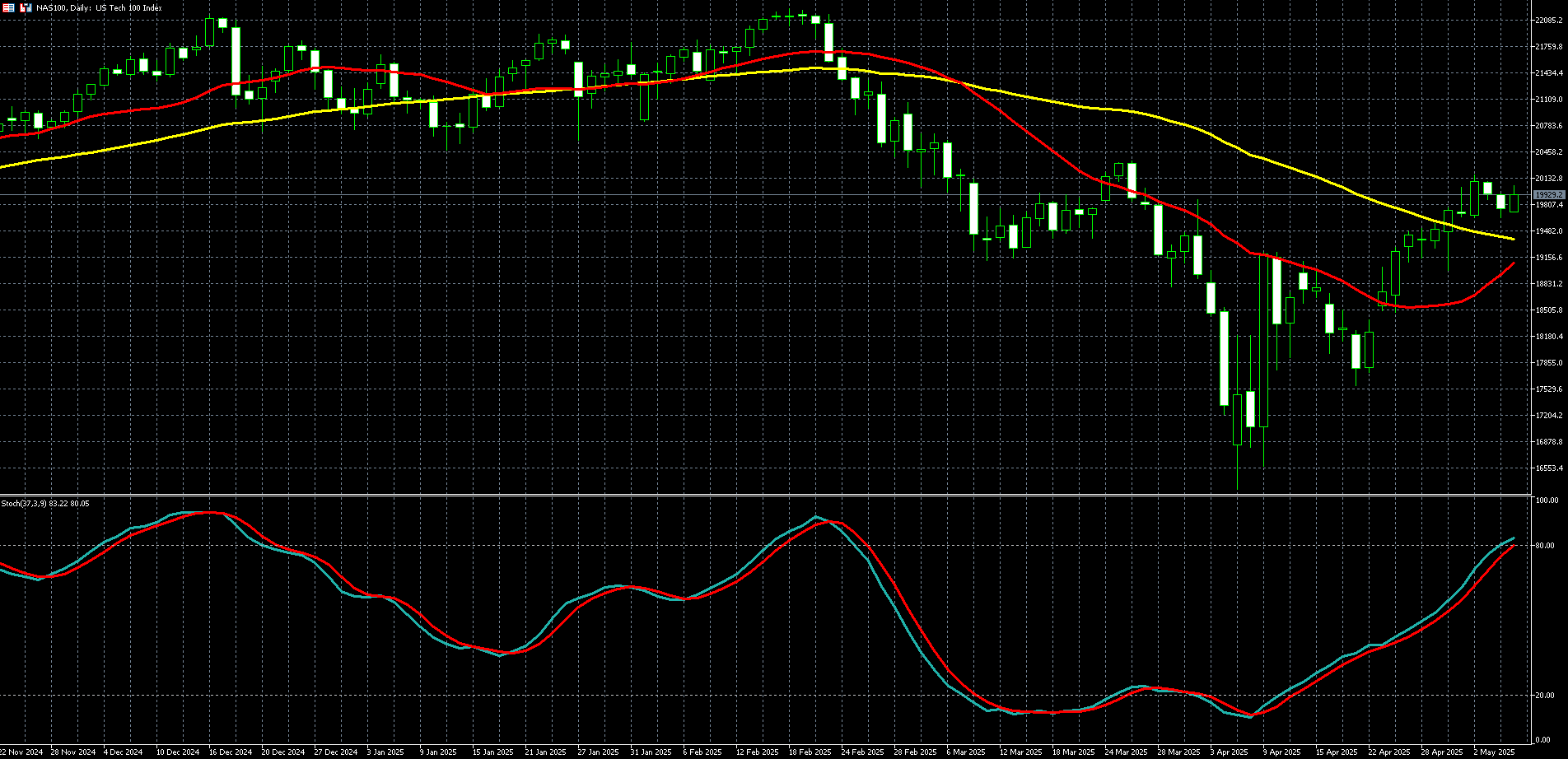Click the 18 Mar 2025 date label
Screen dimensions: 1568x759
1073,752
